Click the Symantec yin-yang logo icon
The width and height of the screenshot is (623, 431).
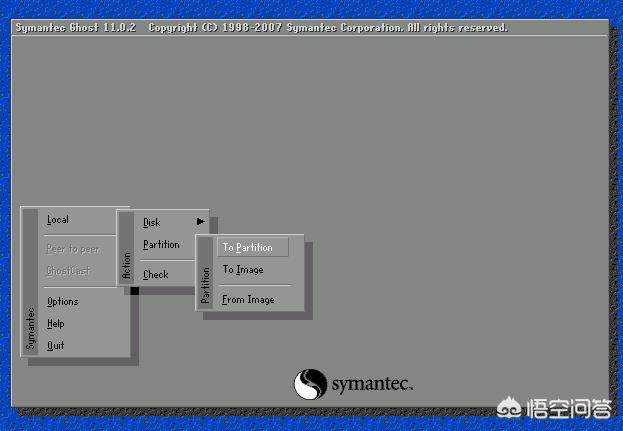coord(310,384)
